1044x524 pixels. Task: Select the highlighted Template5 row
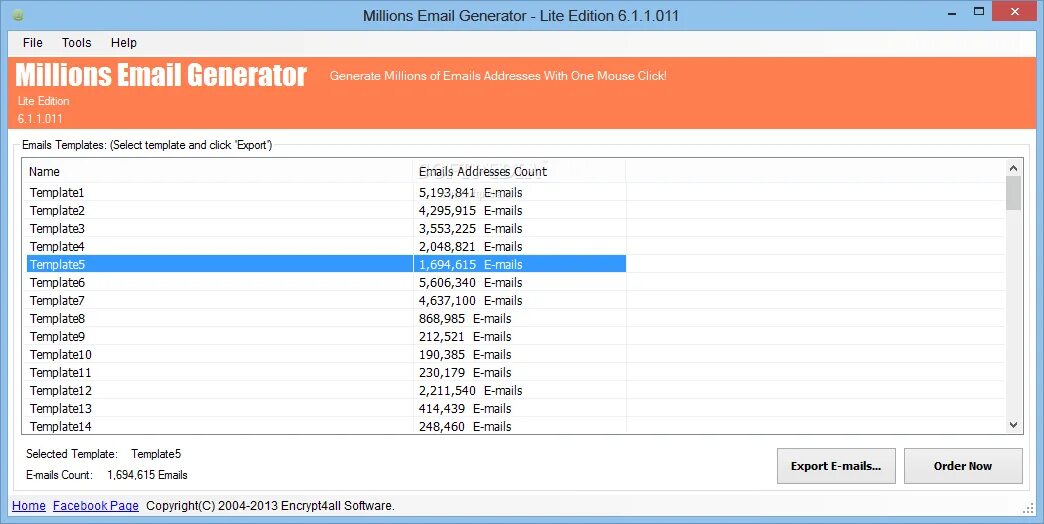point(326,264)
